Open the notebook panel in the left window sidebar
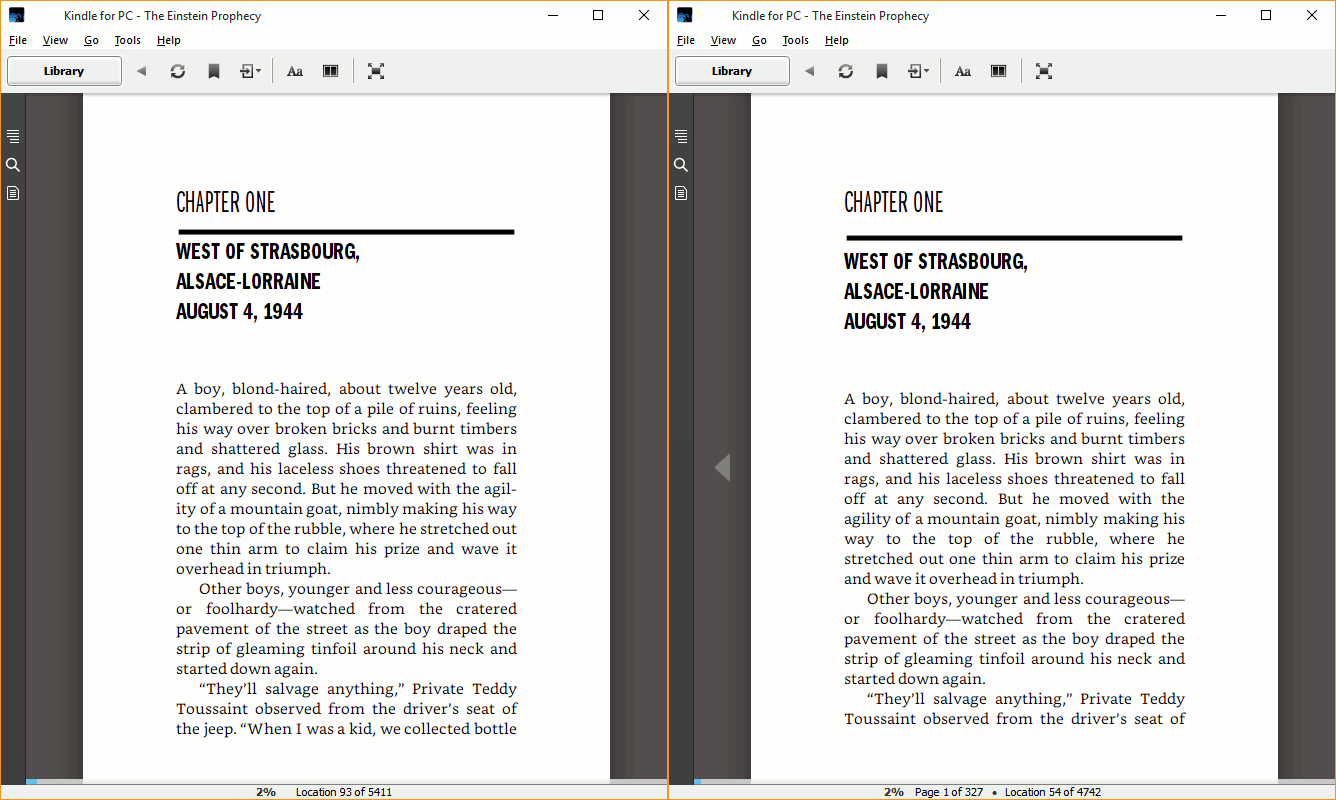Image resolution: width=1336 pixels, height=800 pixels. (x=13, y=192)
